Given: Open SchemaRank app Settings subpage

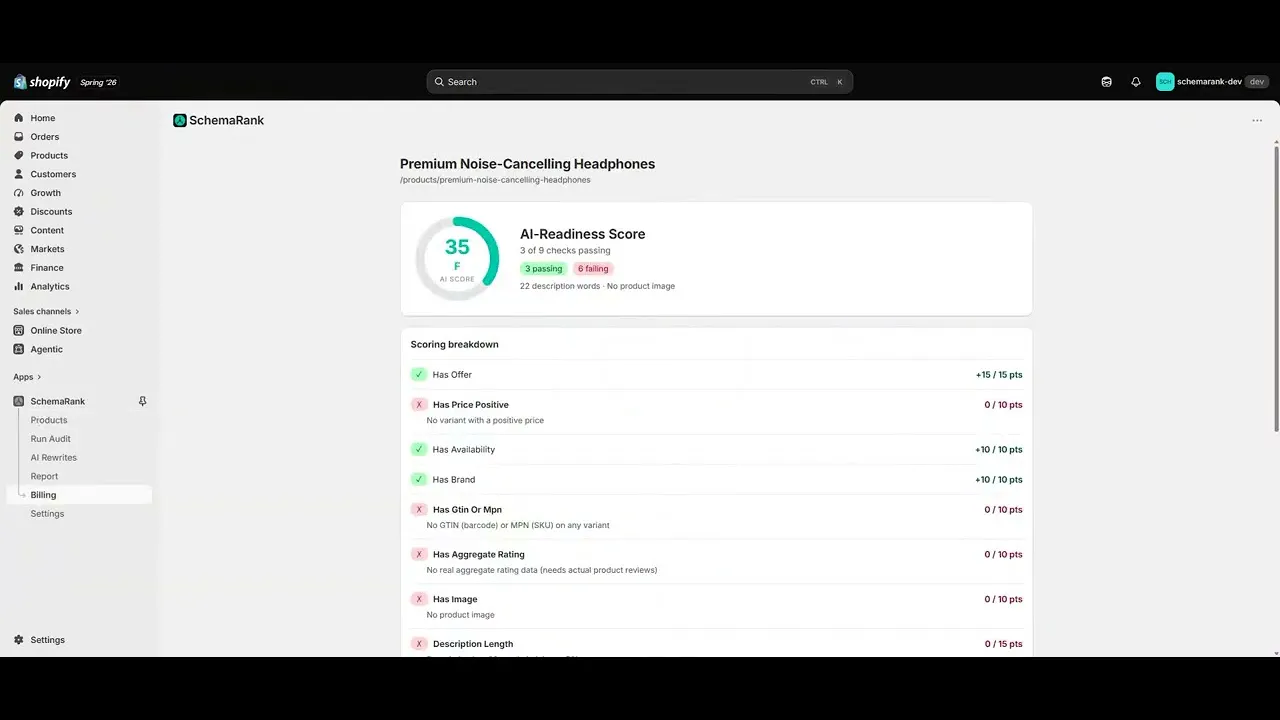Looking at the screenshot, I should (47, 514).
